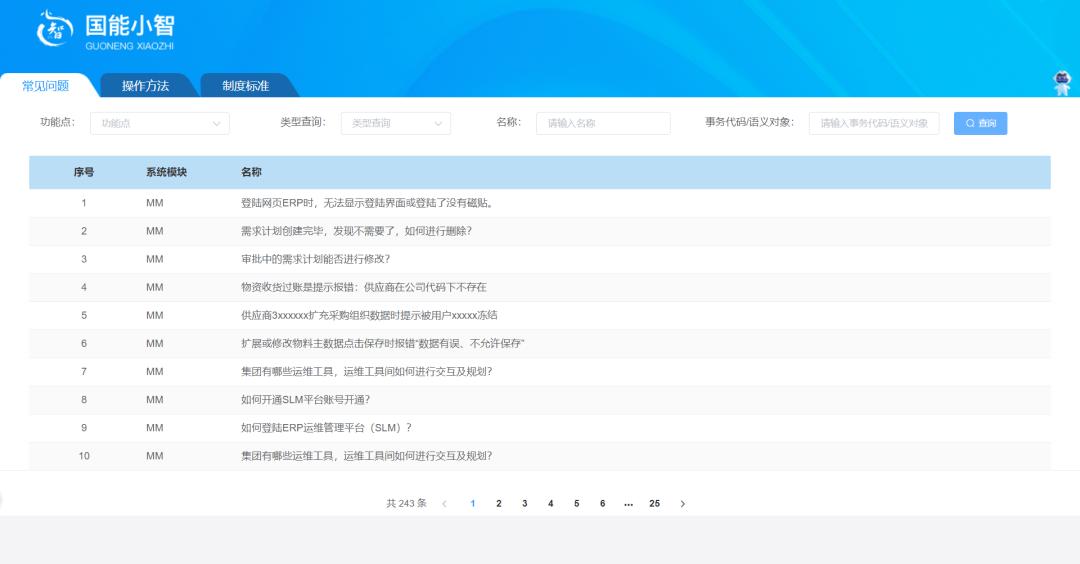
Task: Switch to the 操作方法 tab
Action: tap(145, 86)
